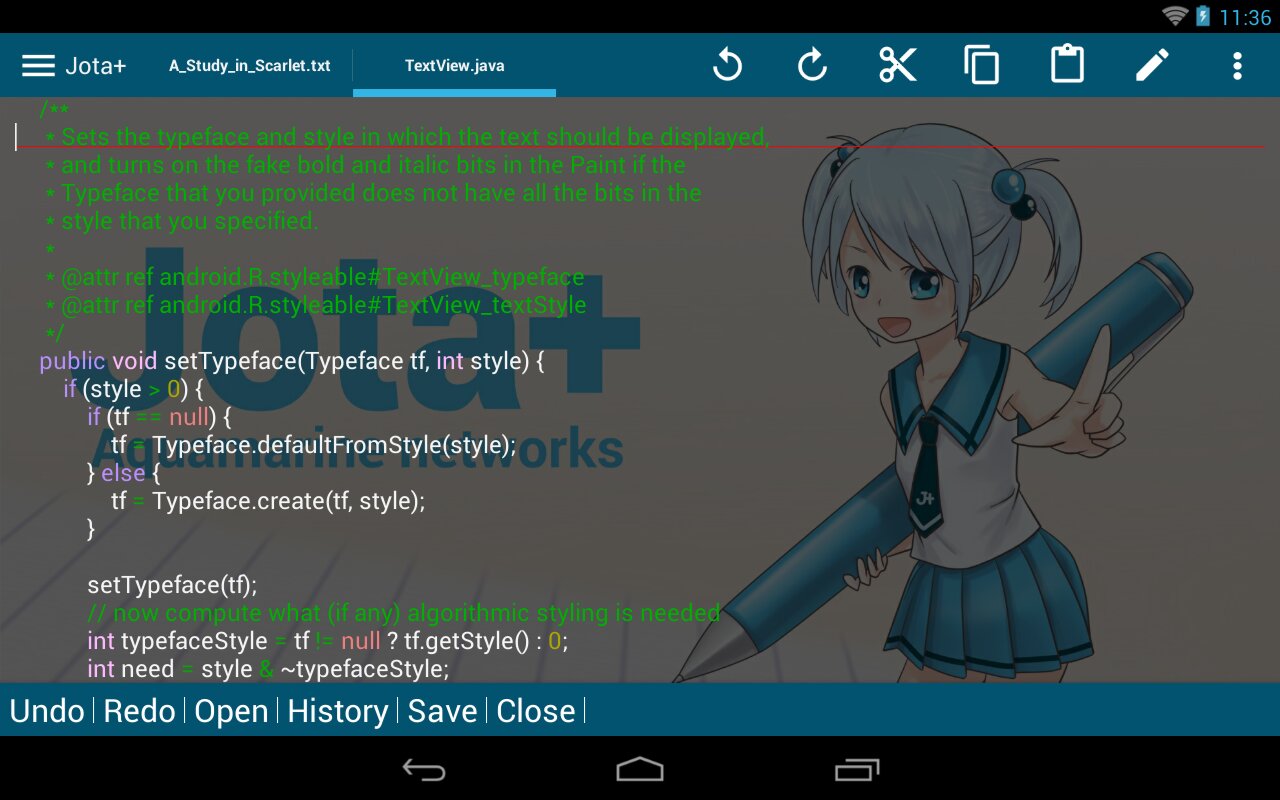Tap Close in the bottom bar
The height and width of the screenshot is (800, 1280).
coord(536,711)
